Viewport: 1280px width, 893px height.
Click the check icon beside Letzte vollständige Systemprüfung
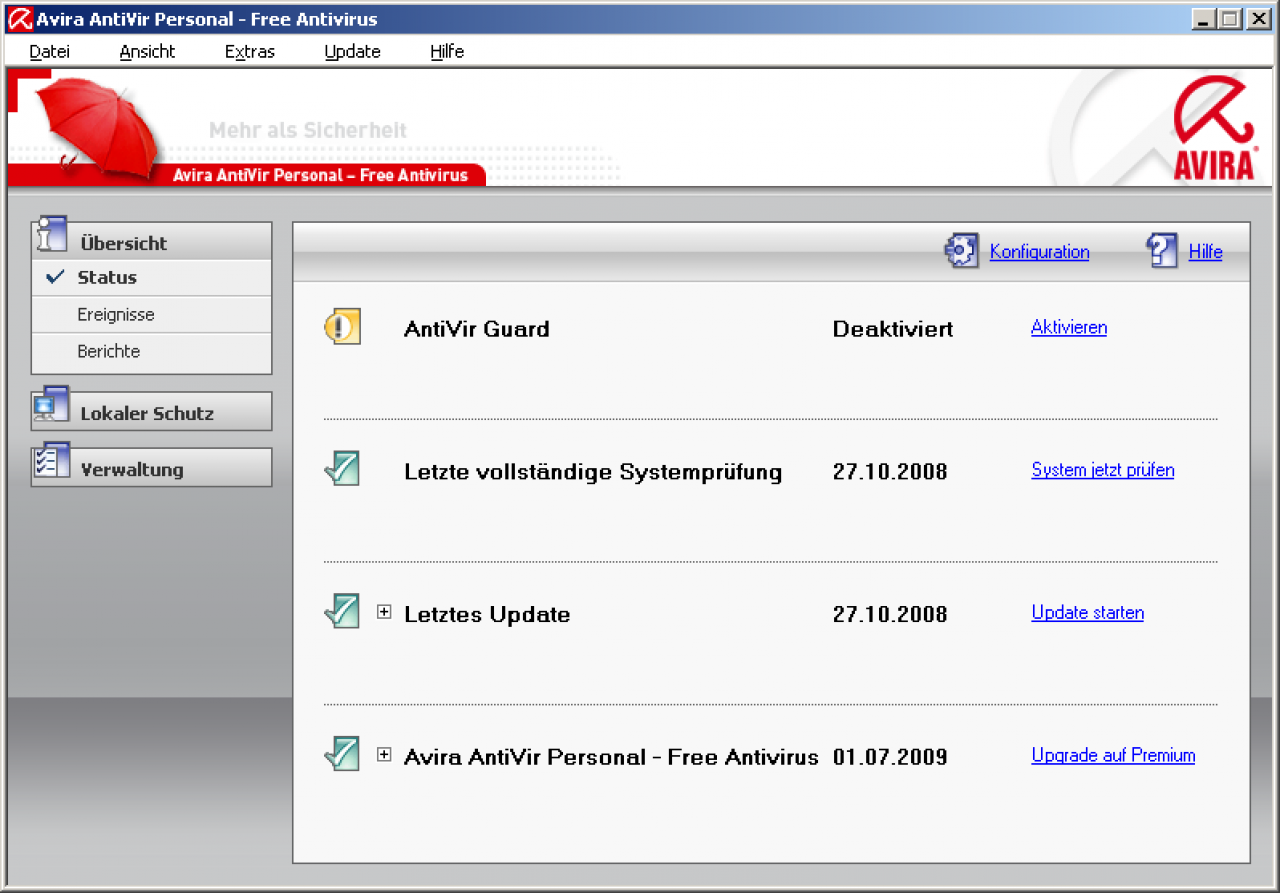(x=342, y=469)
